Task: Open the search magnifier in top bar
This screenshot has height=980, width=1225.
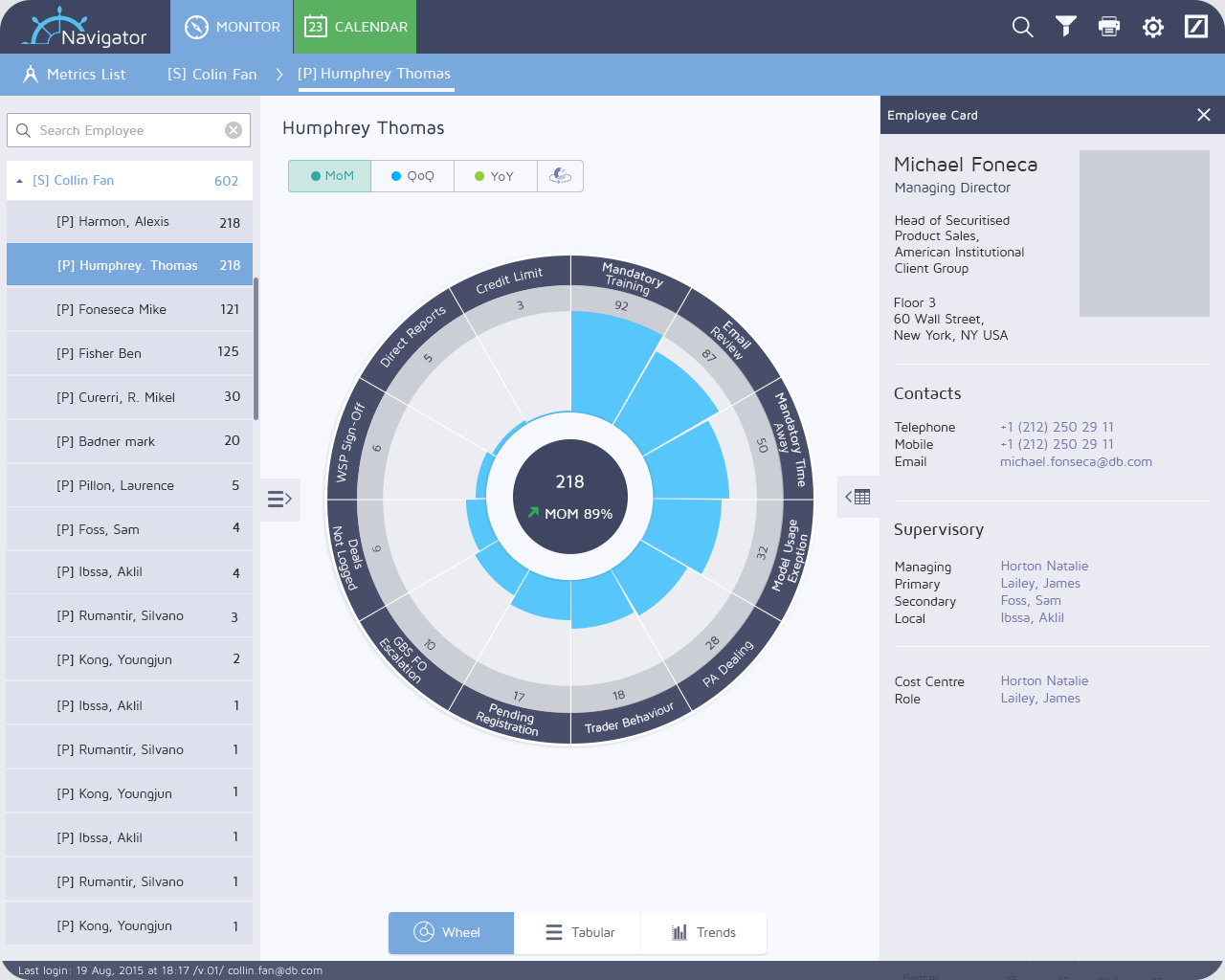Action: click(1022, 27)
